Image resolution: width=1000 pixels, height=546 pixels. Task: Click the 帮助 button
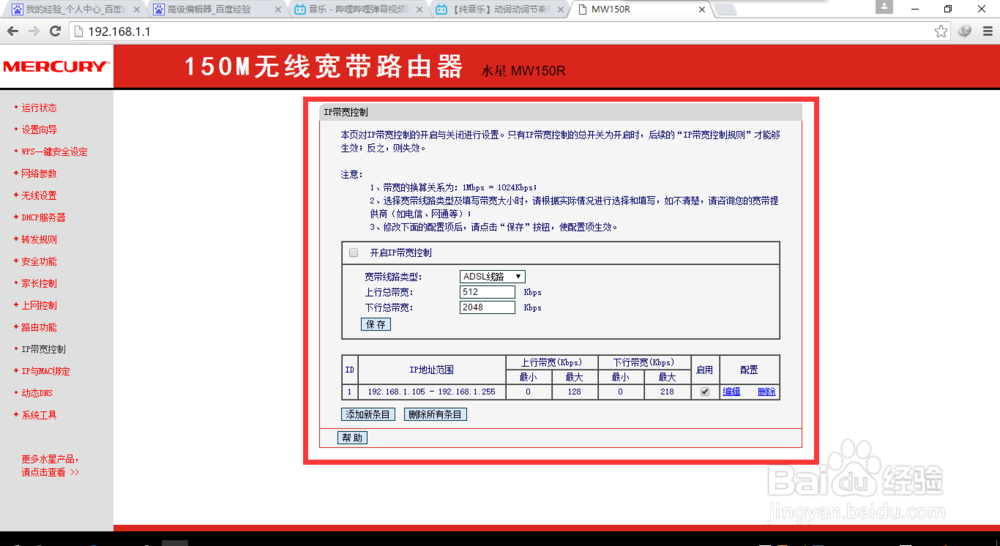point(352,438)
